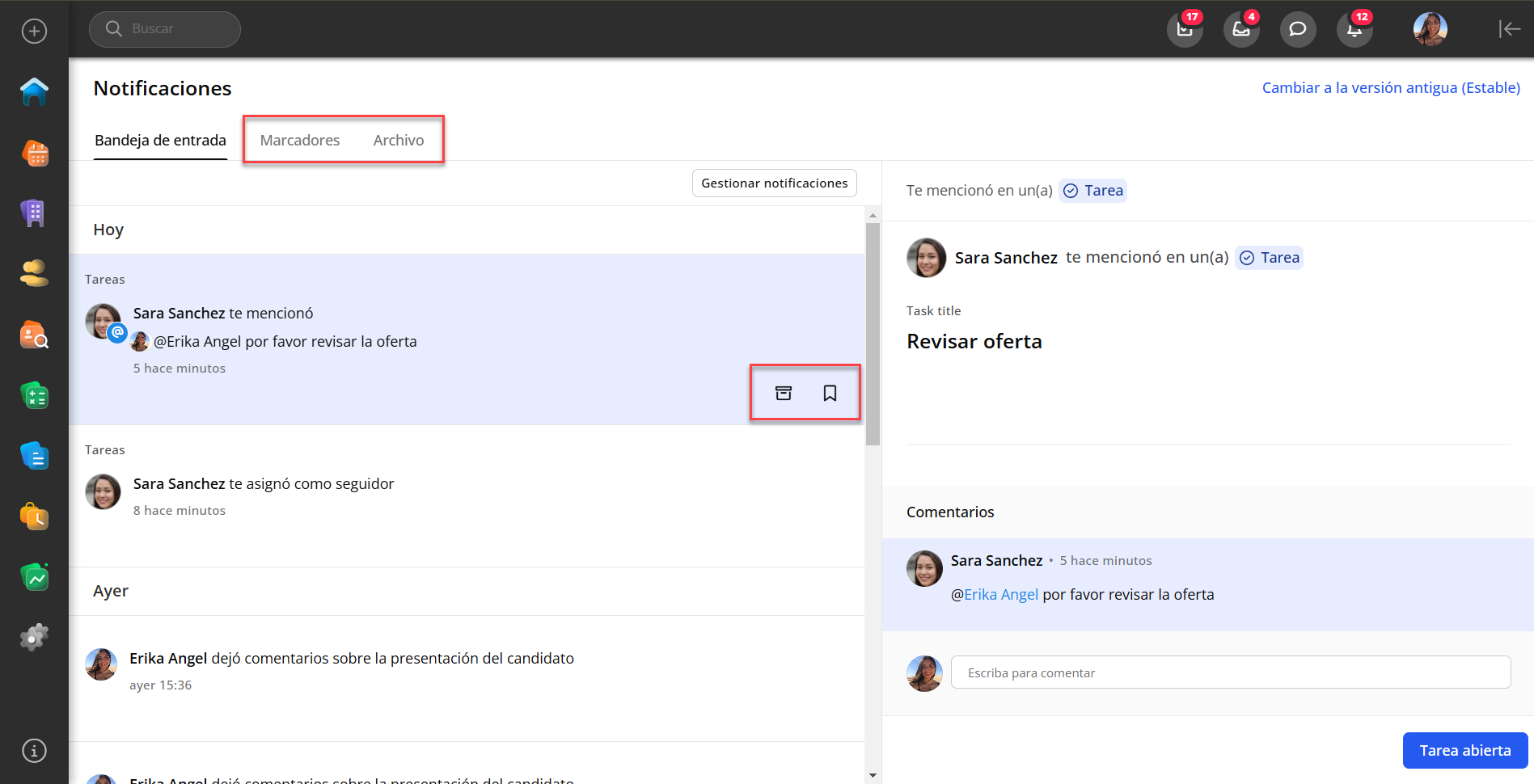1534x784 pixels.
Task: Switch to the Marcadores tab
Action: [x=299, y=141]
